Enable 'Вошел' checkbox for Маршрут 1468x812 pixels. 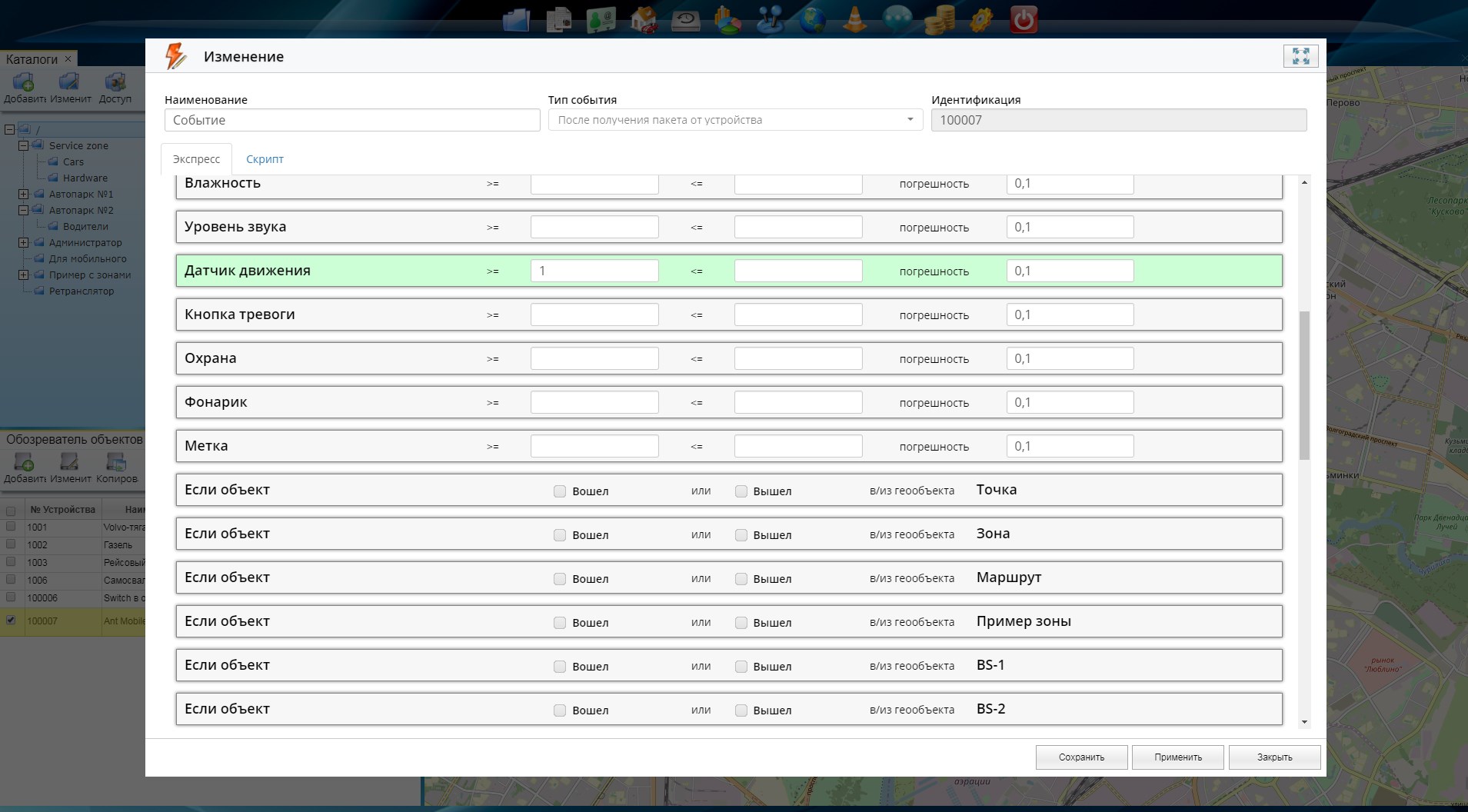coord(560,579)
